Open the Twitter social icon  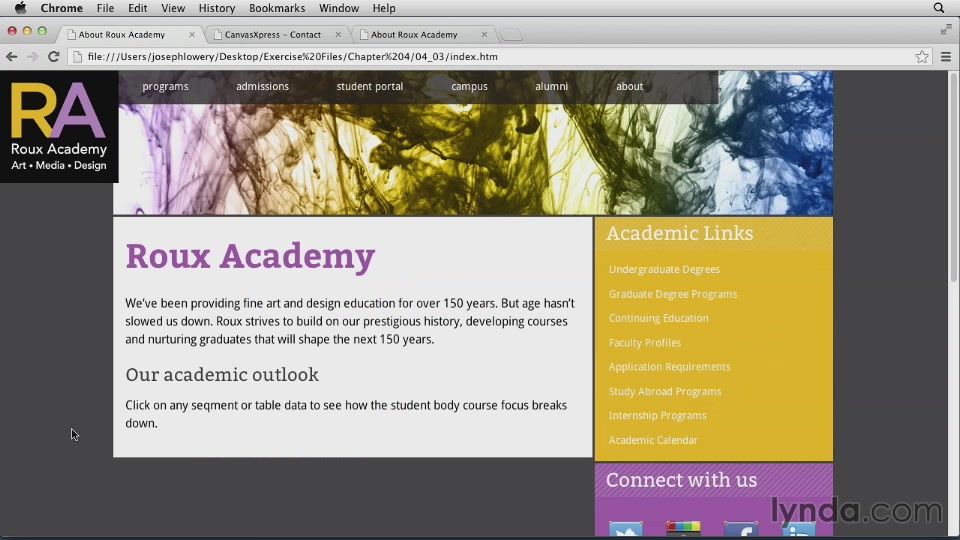626,530
